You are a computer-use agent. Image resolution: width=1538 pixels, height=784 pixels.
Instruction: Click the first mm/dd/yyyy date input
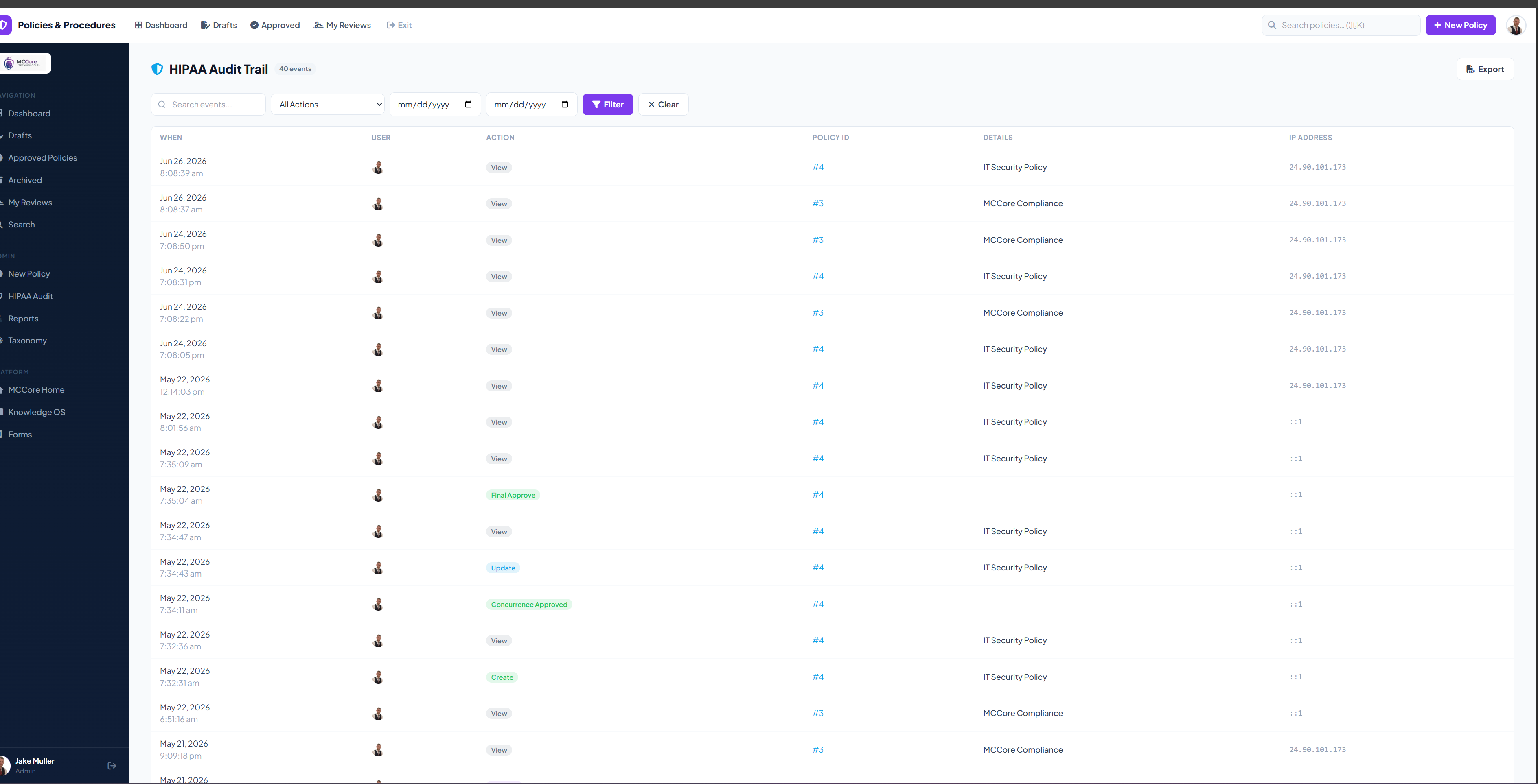click(x=435, y=105)
